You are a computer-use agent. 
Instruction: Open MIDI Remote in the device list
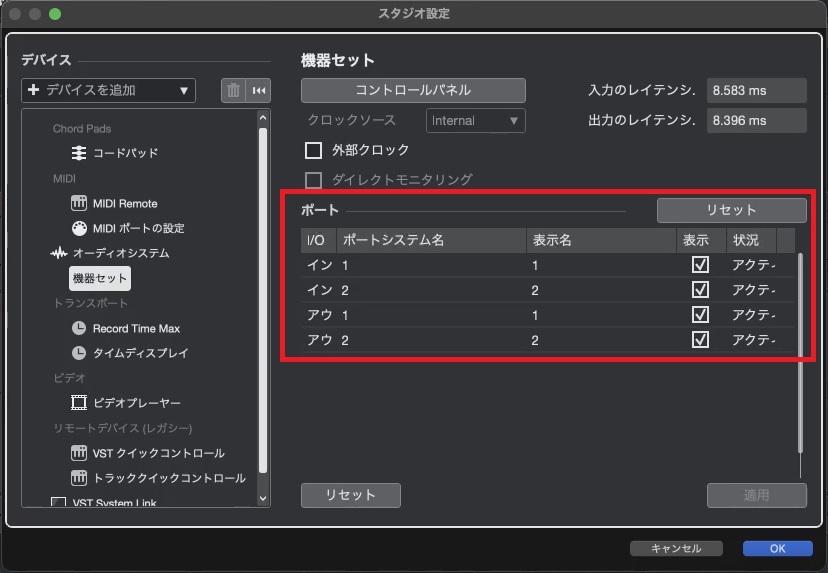[124, 203]
